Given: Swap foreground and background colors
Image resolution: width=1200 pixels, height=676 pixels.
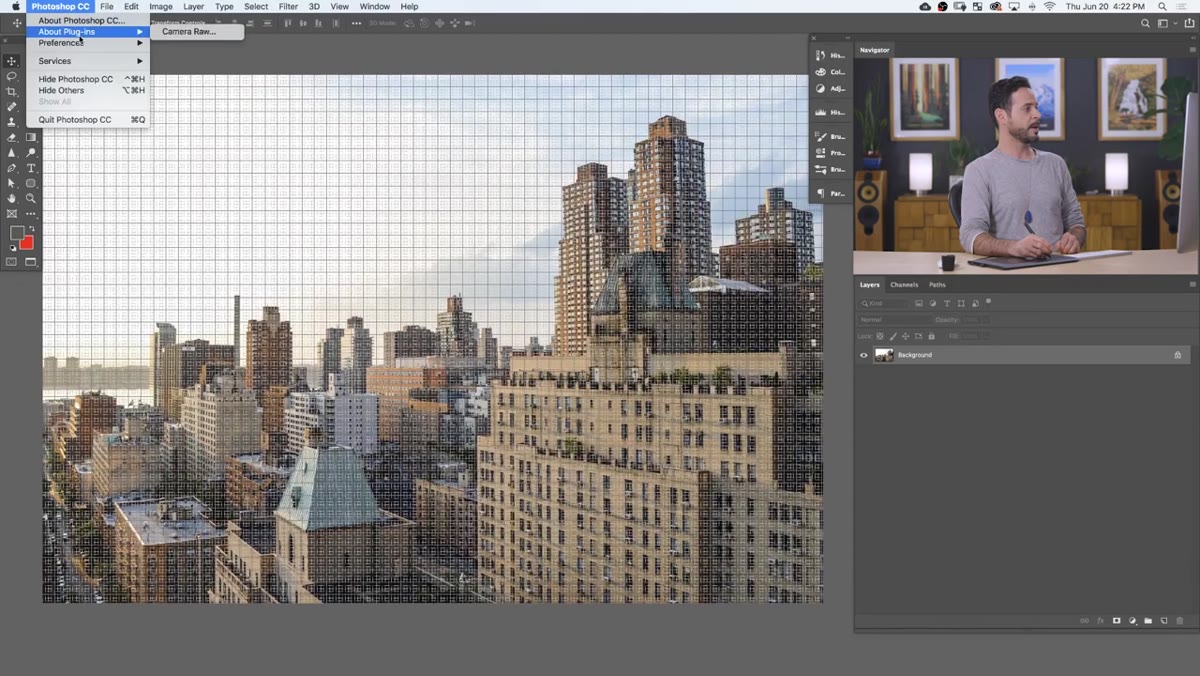Looking at the screenshot, I should 32,228.
